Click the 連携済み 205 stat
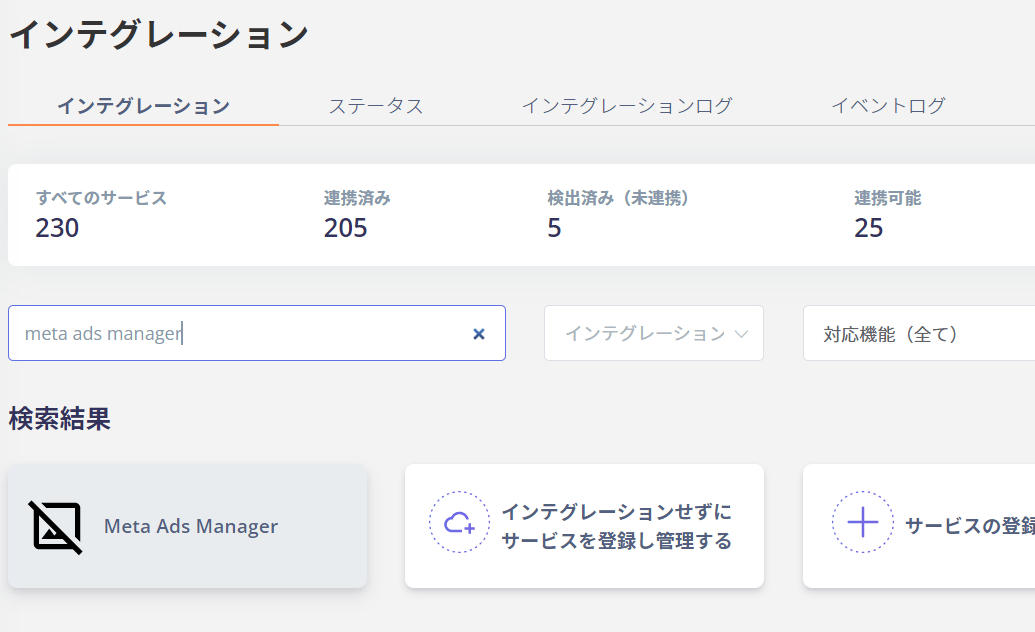The height and width of the screenshot is (632, 1035). tap(357, 215)
